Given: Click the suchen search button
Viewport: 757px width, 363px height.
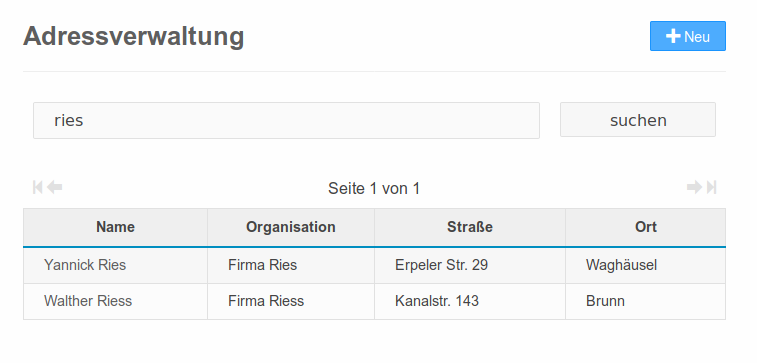Looking at the screenshot, I should pyautogui.click(x=638, y=120).
